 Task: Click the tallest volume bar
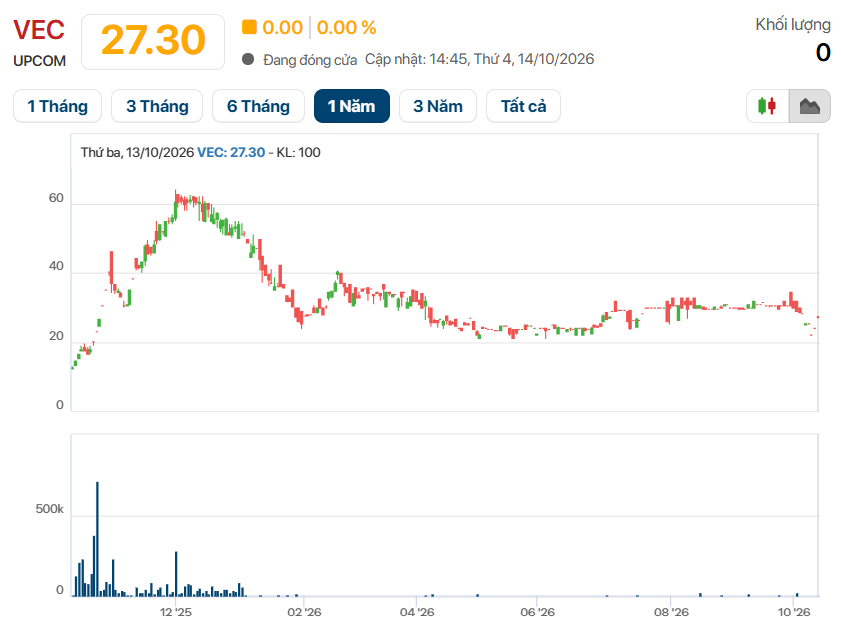(x=97, y=539)
